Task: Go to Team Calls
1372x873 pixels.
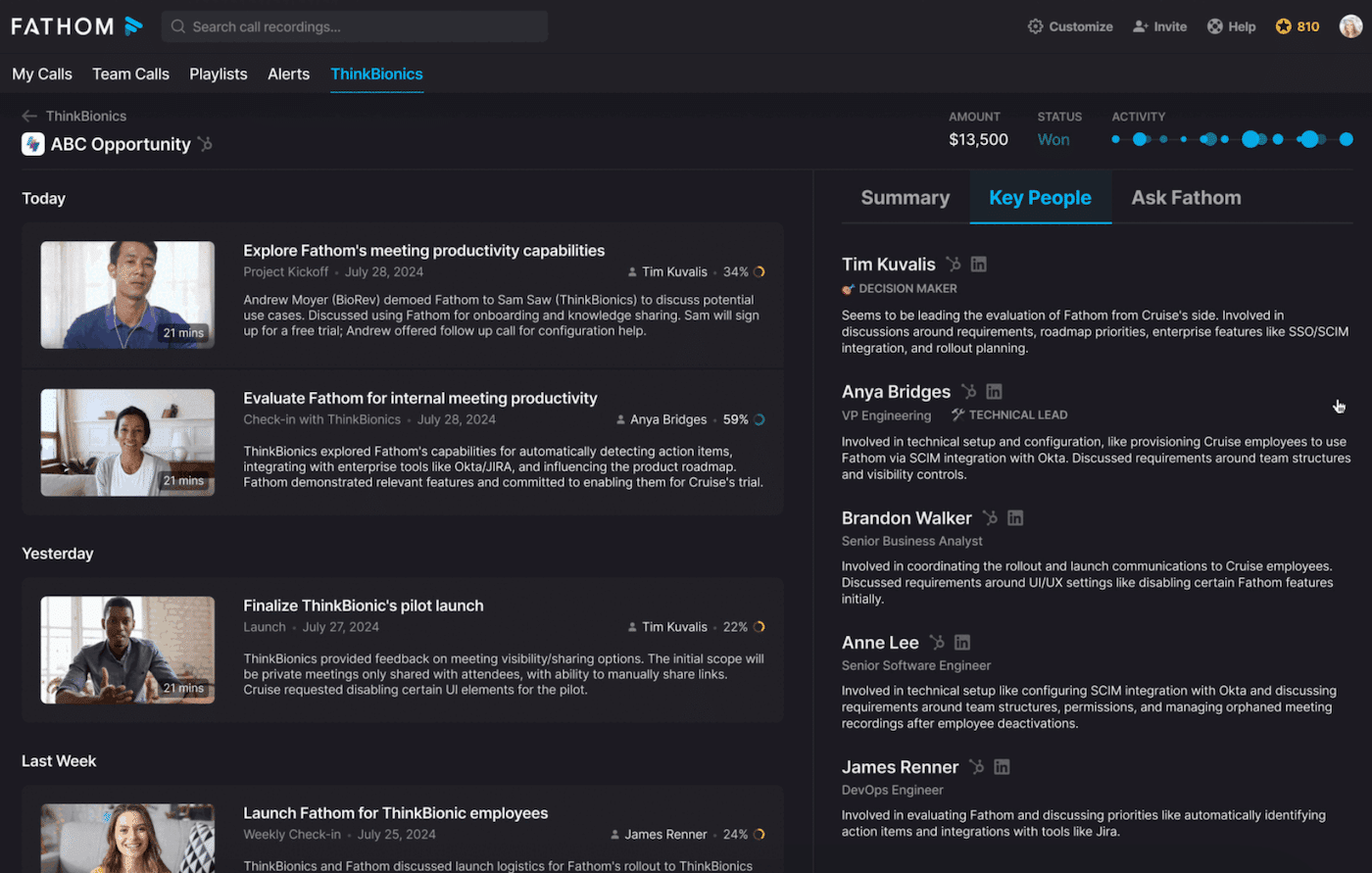Action: (x=130, y=74)
